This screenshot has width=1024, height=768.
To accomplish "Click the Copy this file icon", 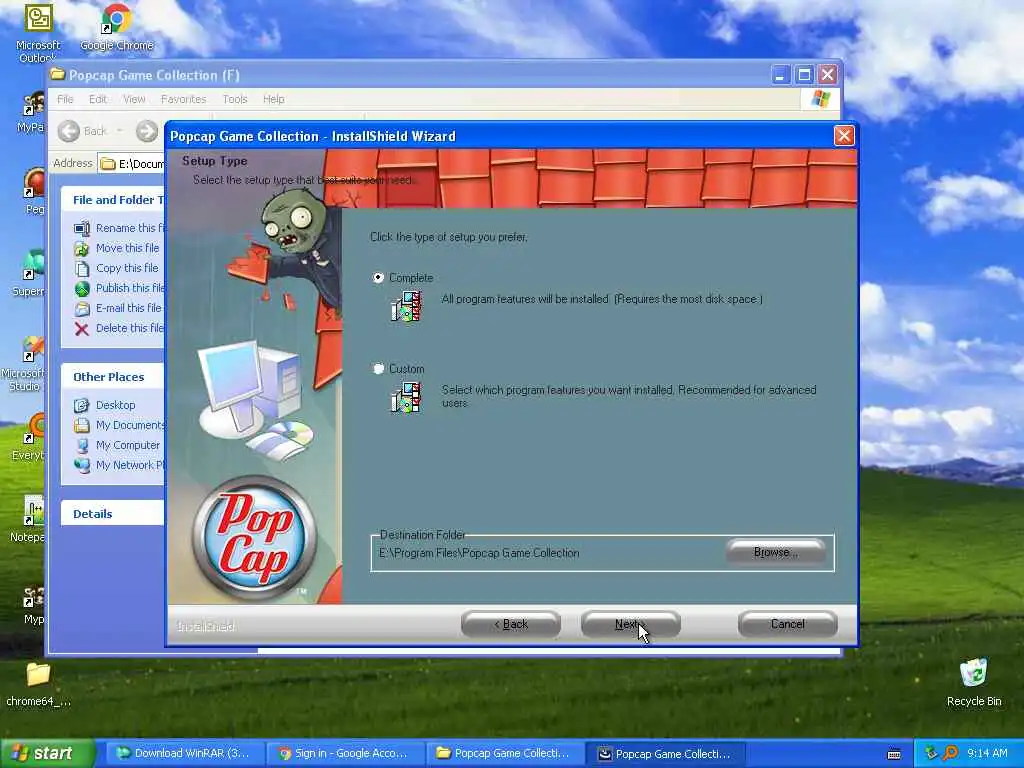I will [82, 268].
